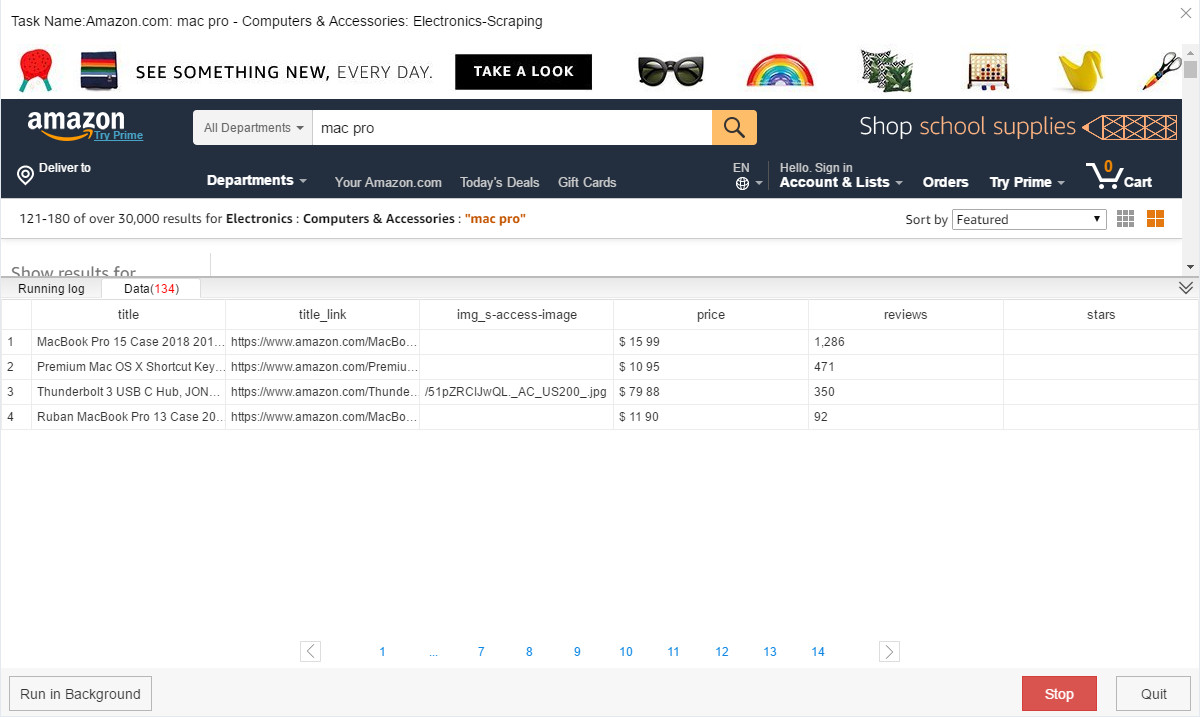The image size is (1200, 717).
Task: Select the 51pZRClJwQL image filename cell
Action: tap(517, 392)
